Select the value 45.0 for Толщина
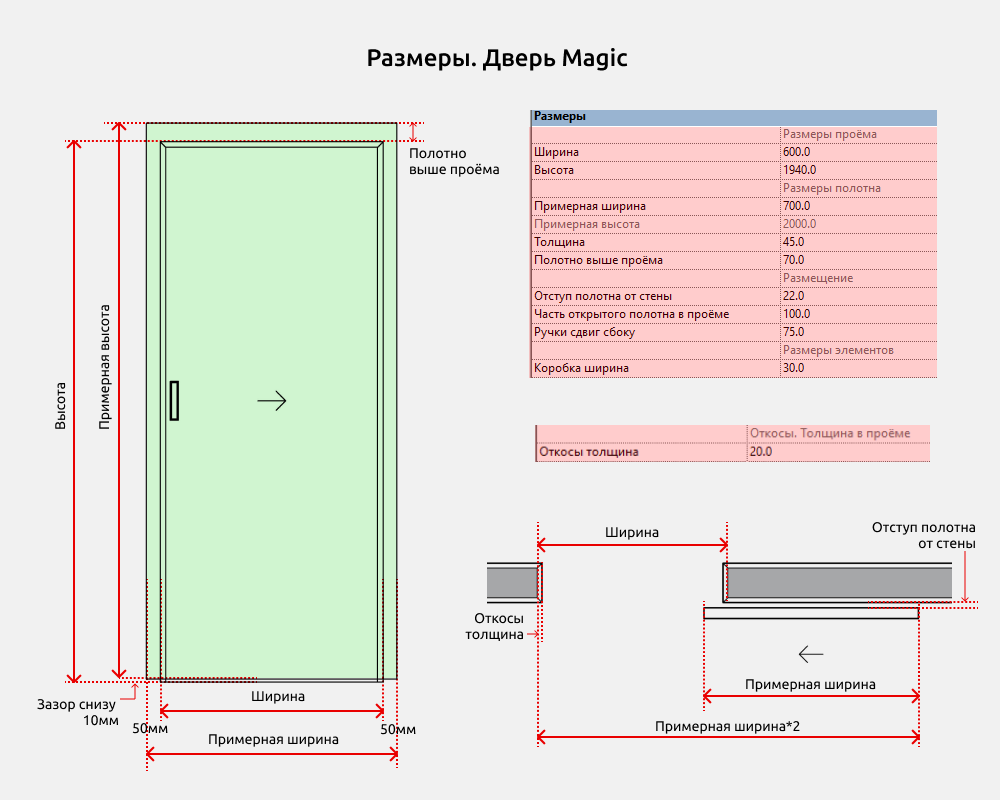 [x=793, y=242]
